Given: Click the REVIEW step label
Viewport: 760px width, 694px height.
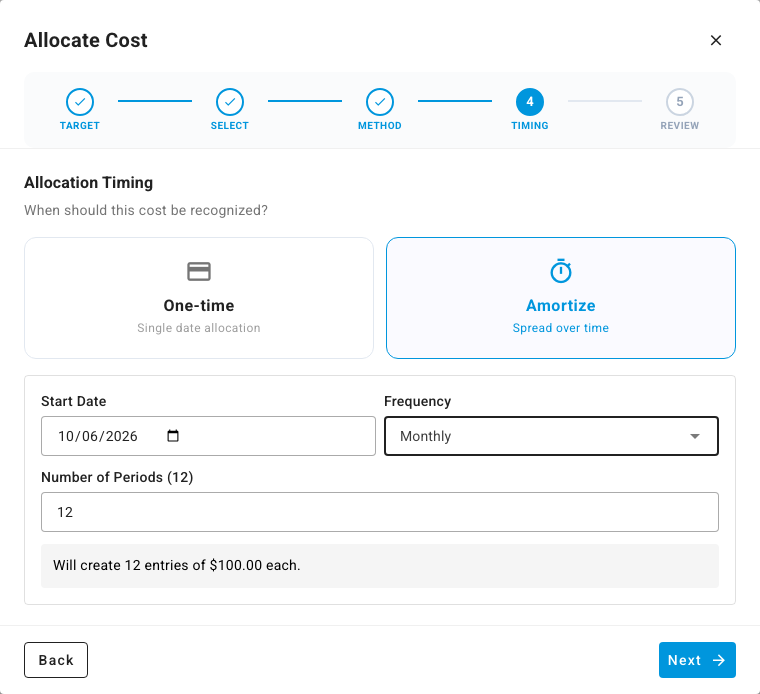Looking at the screenshot, I should point(680,126).
